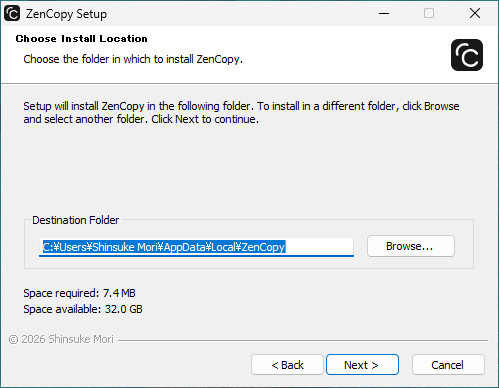
Task: Click the "Destination Folder" group label
Action: click(75, 220)
